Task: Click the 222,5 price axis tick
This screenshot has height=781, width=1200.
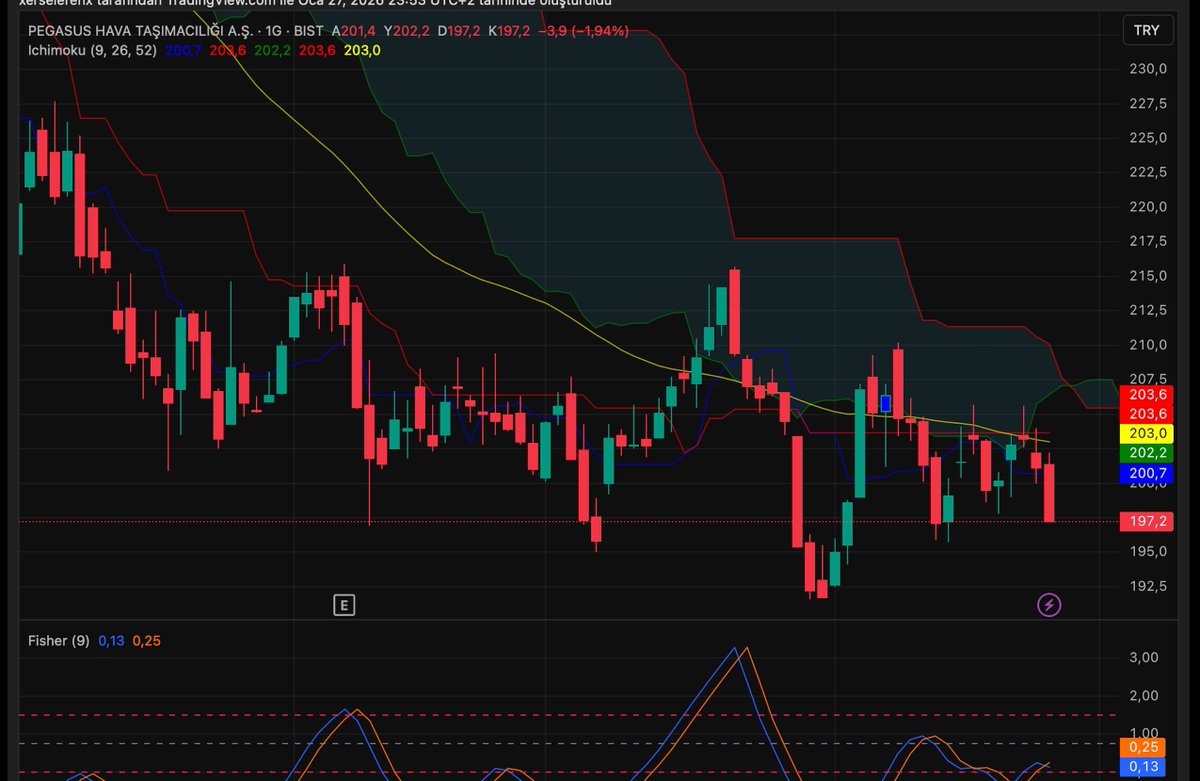Action: (1149, 172)
